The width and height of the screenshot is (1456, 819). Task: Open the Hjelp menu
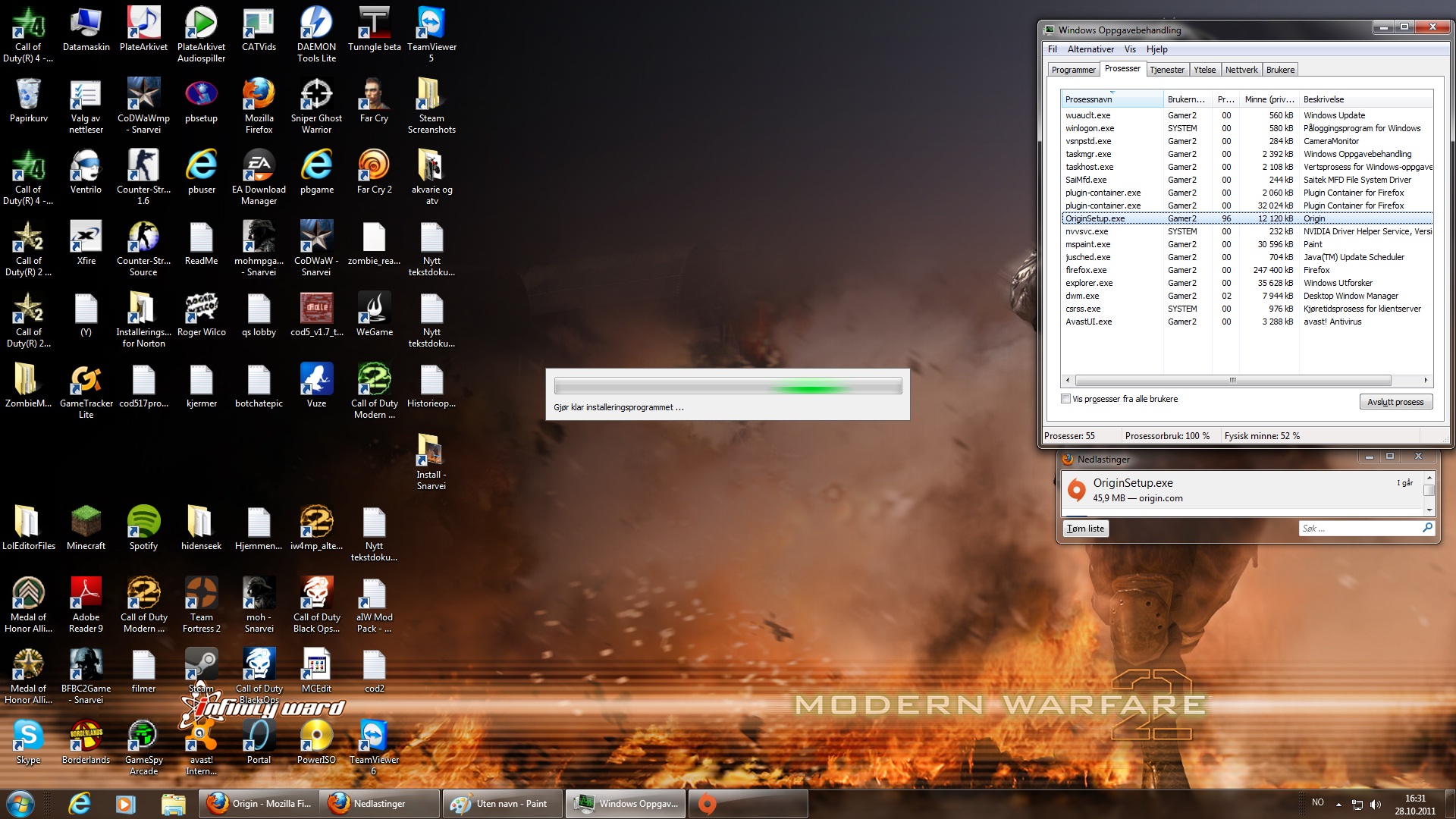[1156, 49]
